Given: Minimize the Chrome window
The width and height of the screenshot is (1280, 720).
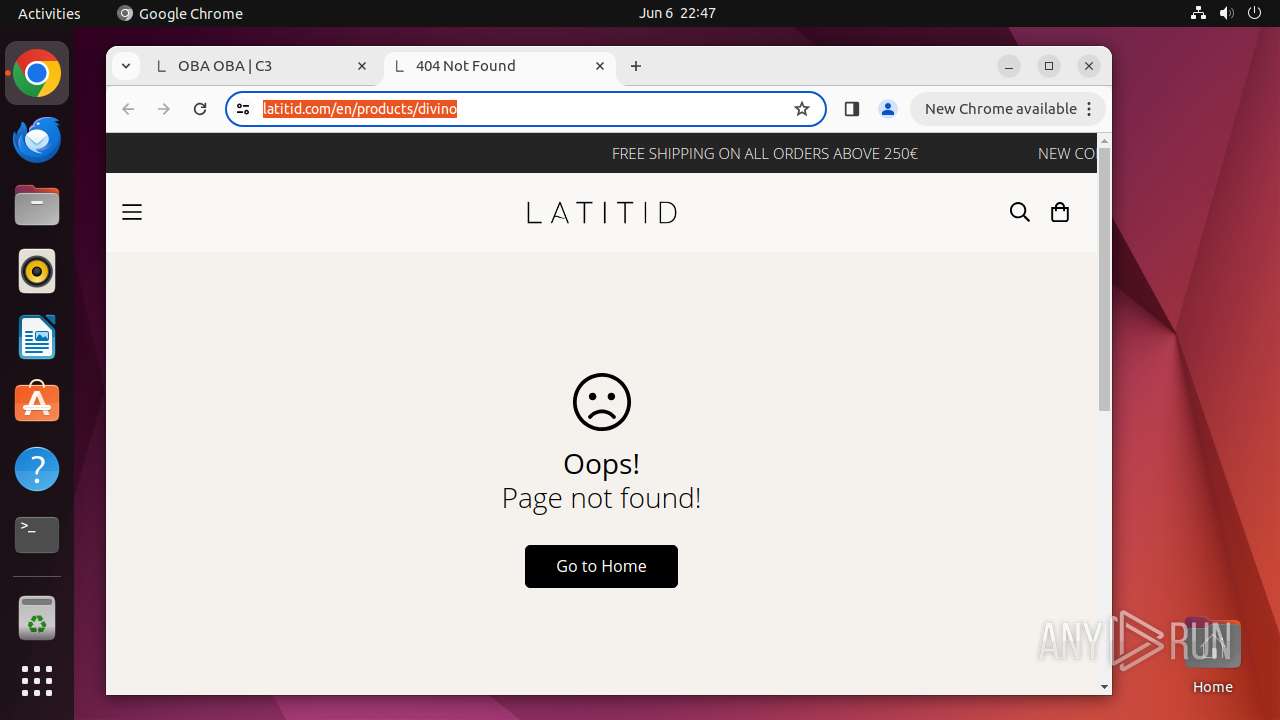Looking at the screenshot, I should [x=1009, y=66].
